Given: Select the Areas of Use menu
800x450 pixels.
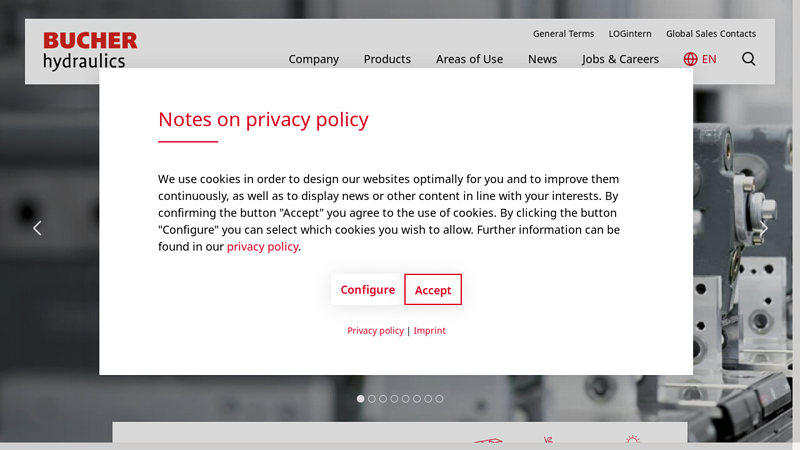Looking at the screenshot, I should click(x=469, y=59).
